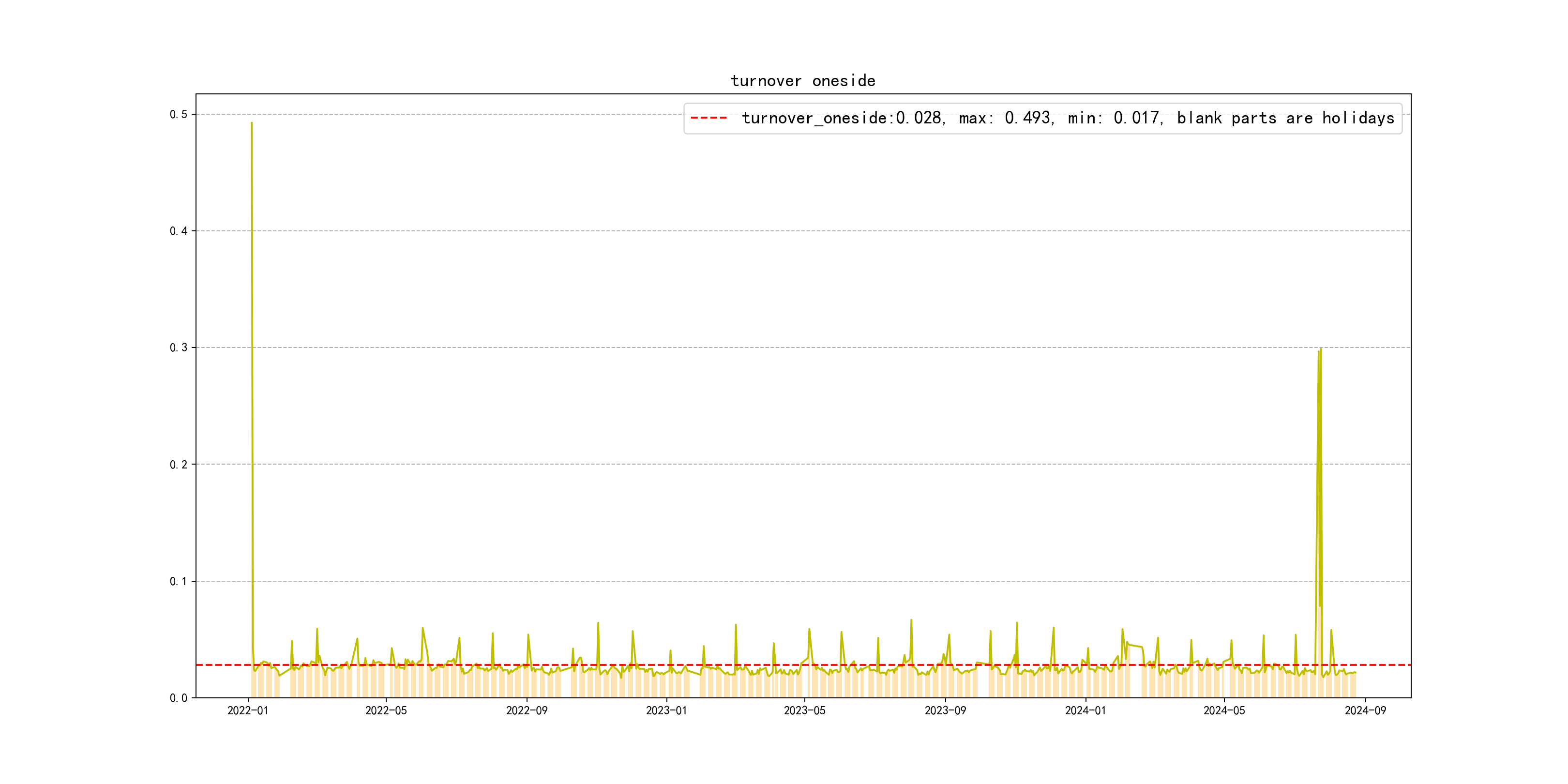The width and height of the screenshot is (1568, 784).
Task: Click the y-axis label 0.4
Action: click(x=179, y=231)
